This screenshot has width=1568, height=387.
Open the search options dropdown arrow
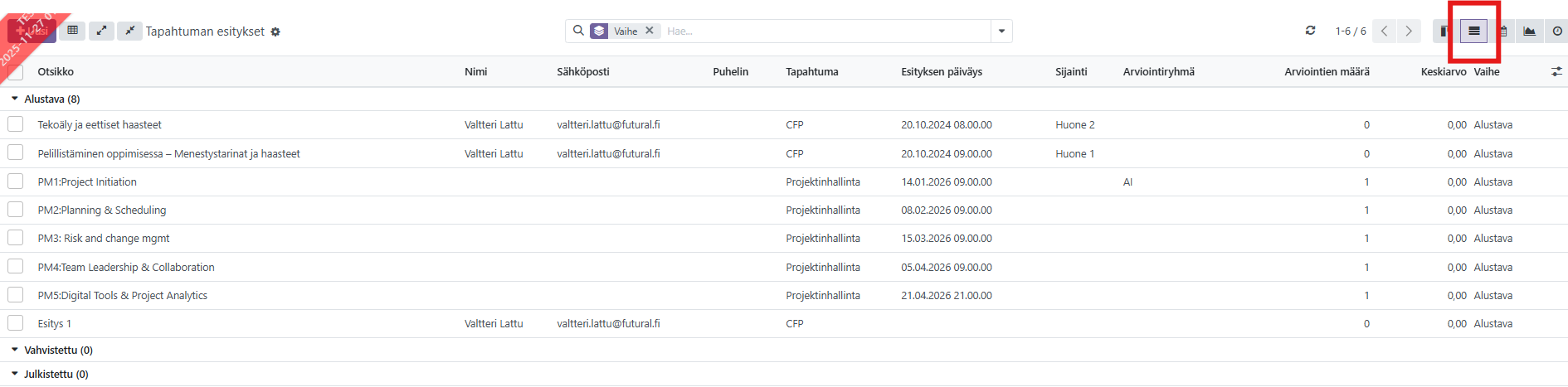click(1001, 31)
